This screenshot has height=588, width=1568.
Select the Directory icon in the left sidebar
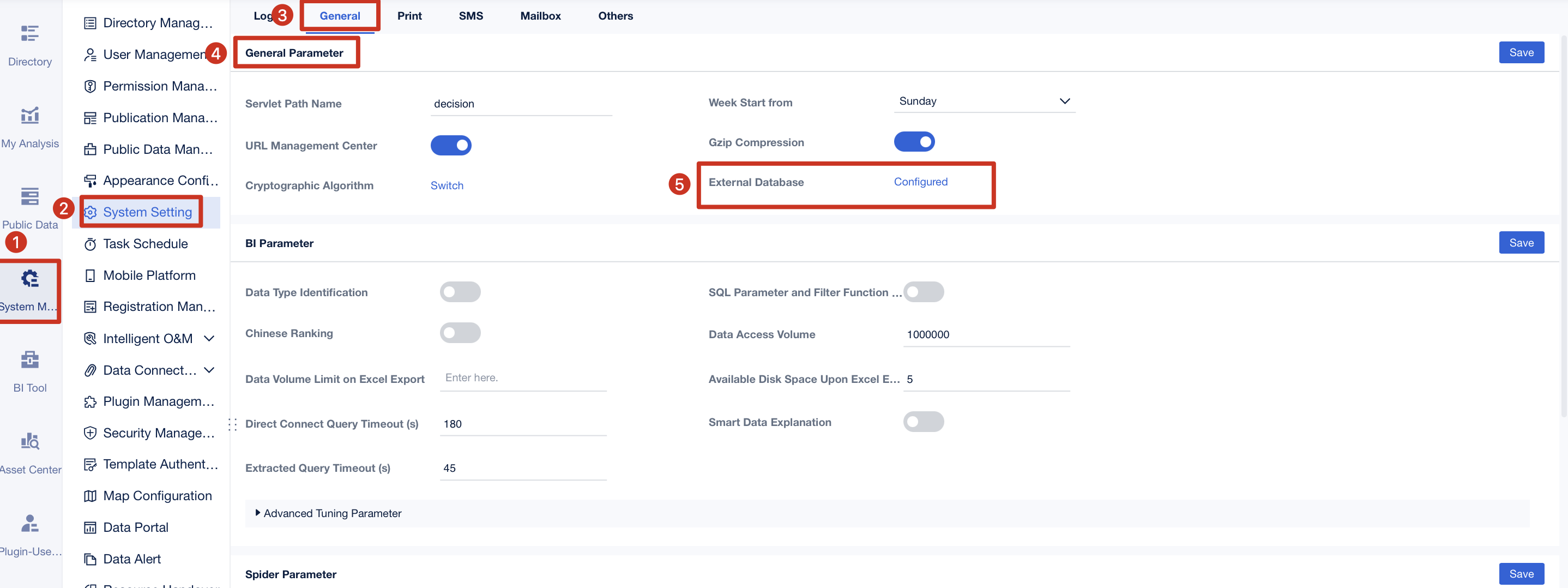[29, 44]
